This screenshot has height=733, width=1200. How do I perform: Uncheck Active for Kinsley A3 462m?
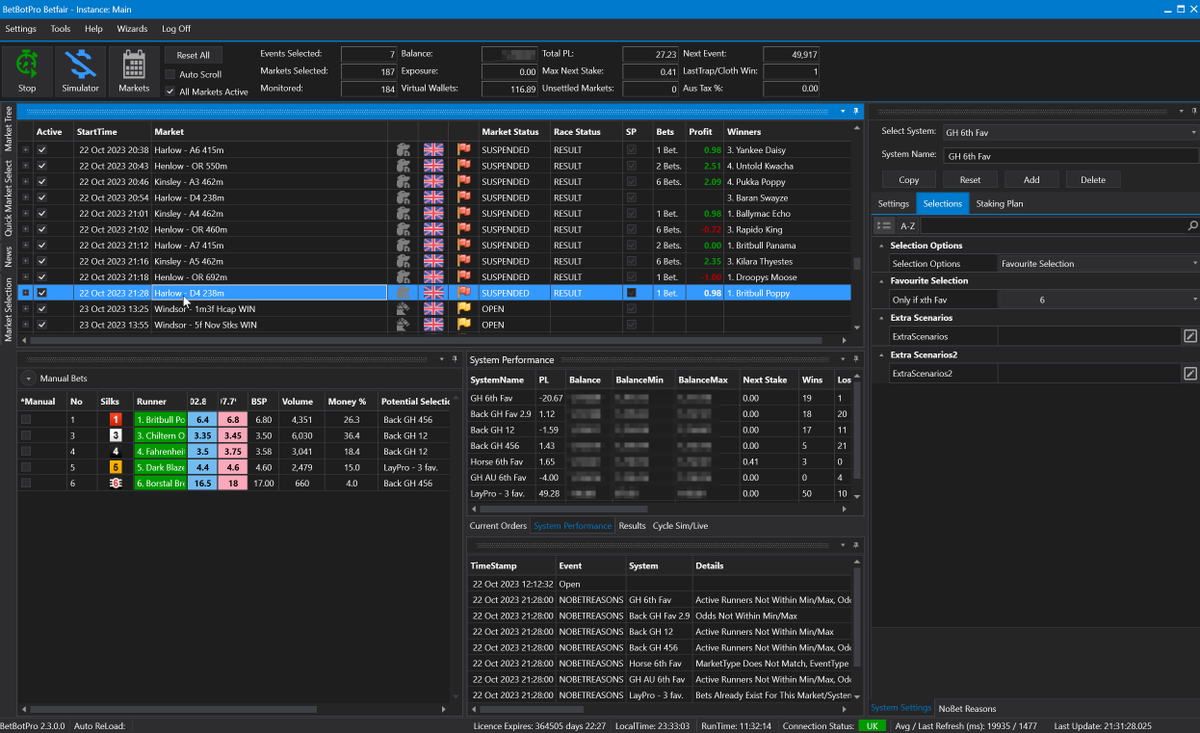42,182
